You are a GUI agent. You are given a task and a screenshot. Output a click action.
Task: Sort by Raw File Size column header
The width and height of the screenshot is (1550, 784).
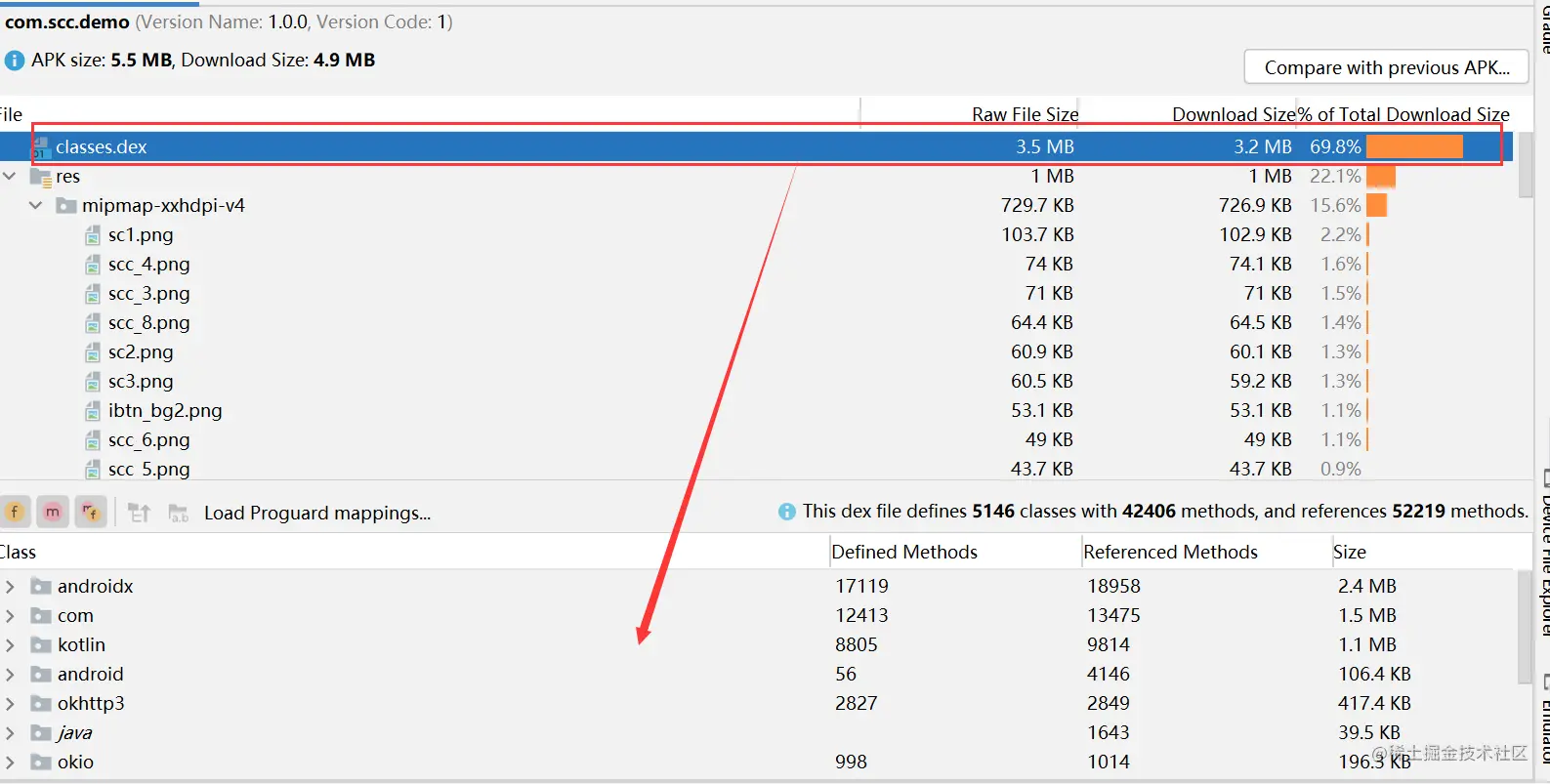point(1025,114)
